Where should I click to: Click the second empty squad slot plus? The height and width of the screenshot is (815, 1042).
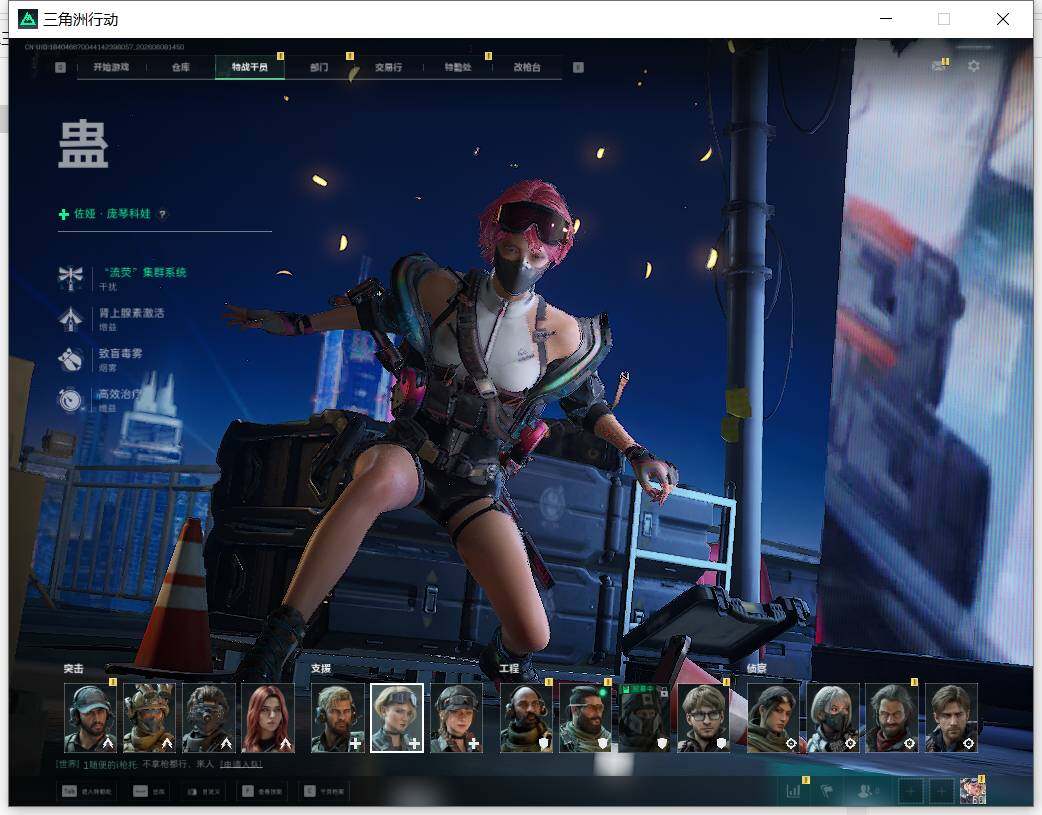coord(941,791)
